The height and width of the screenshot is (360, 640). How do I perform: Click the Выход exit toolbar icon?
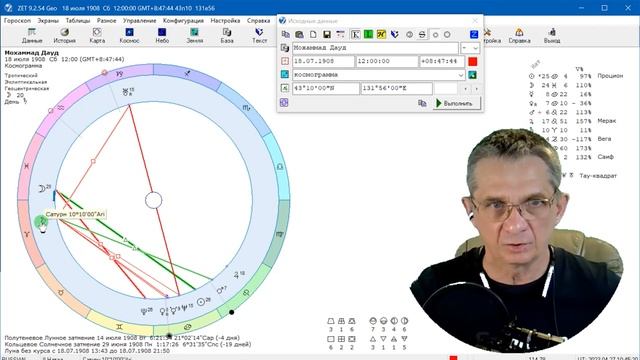[x=552, y=35]
